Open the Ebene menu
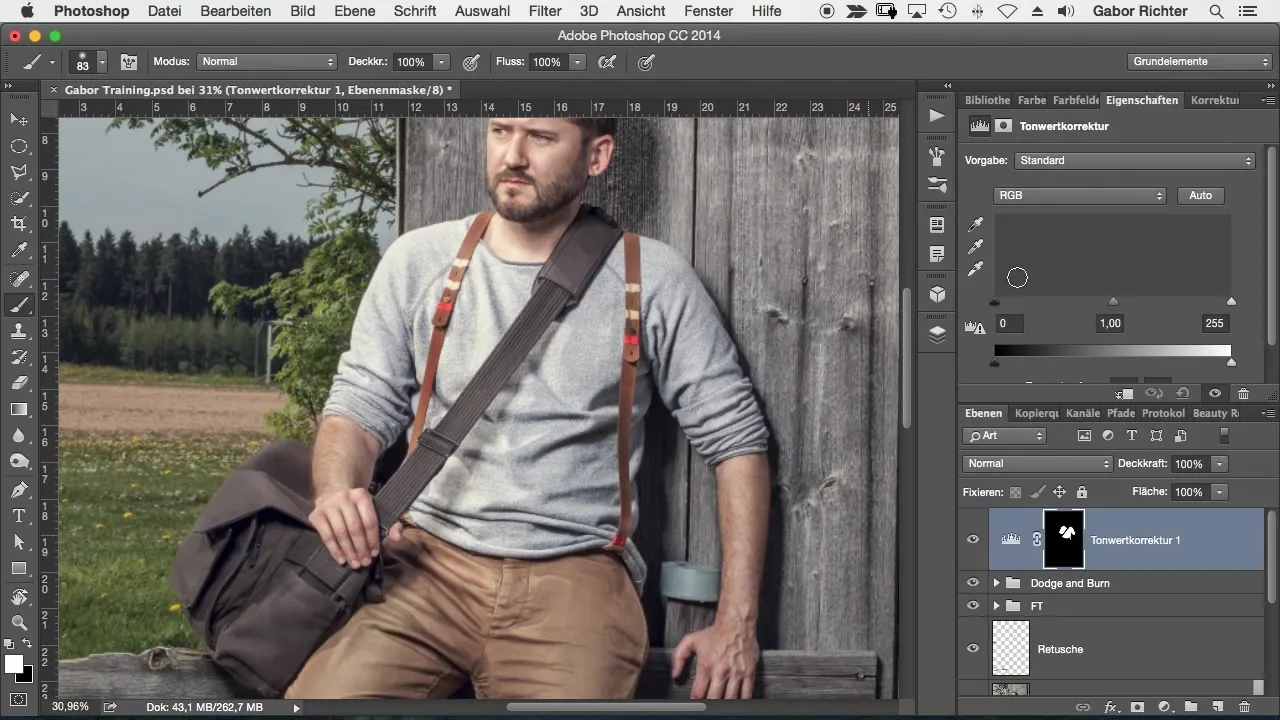 (x=355, y=11)
